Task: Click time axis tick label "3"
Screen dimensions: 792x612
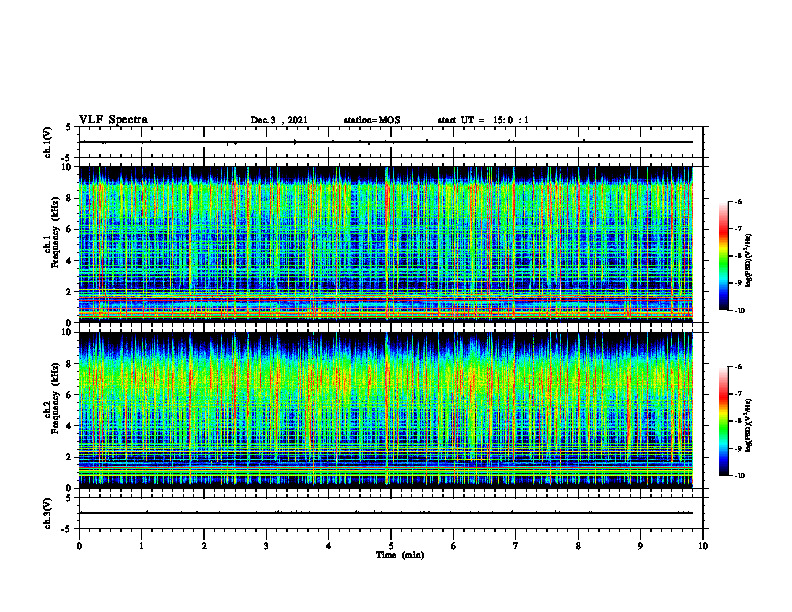Action: [x=266, y=546]
